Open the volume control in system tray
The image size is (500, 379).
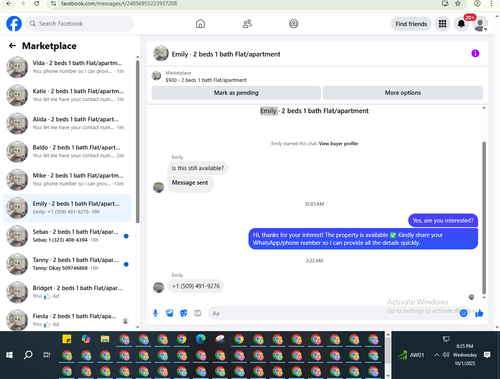(x=446, y=355)
